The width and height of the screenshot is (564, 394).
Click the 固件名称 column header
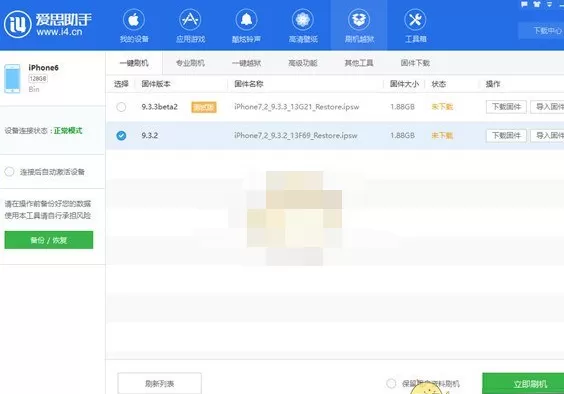249,84
